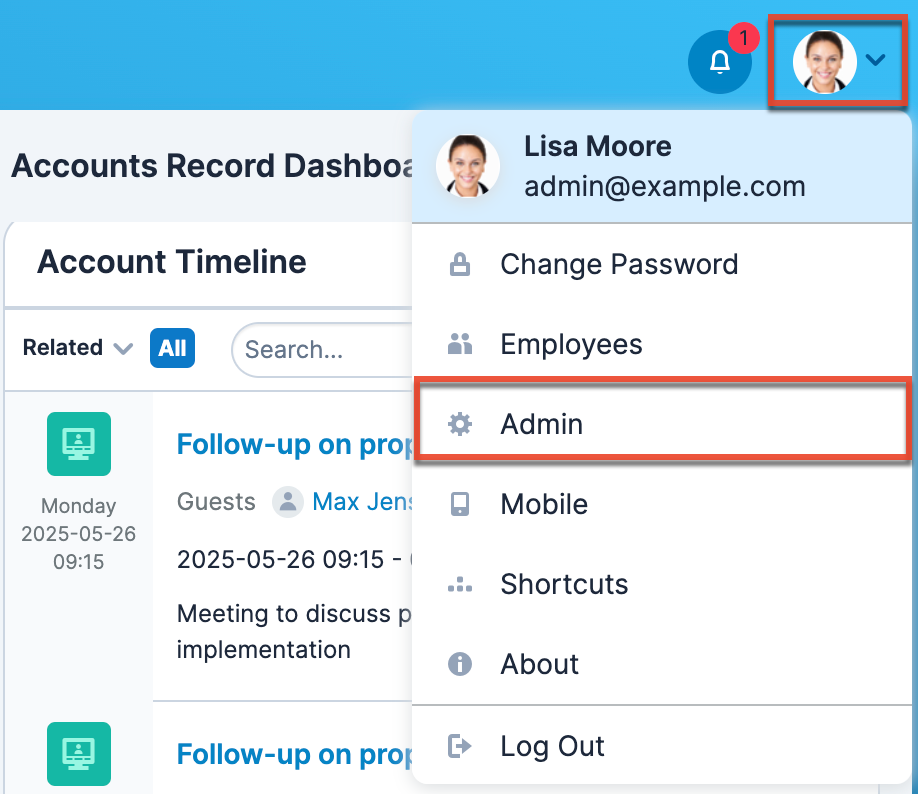The image size is (918, 794).
Task: Click the timeline Search input field
Action: coord(320,350)
